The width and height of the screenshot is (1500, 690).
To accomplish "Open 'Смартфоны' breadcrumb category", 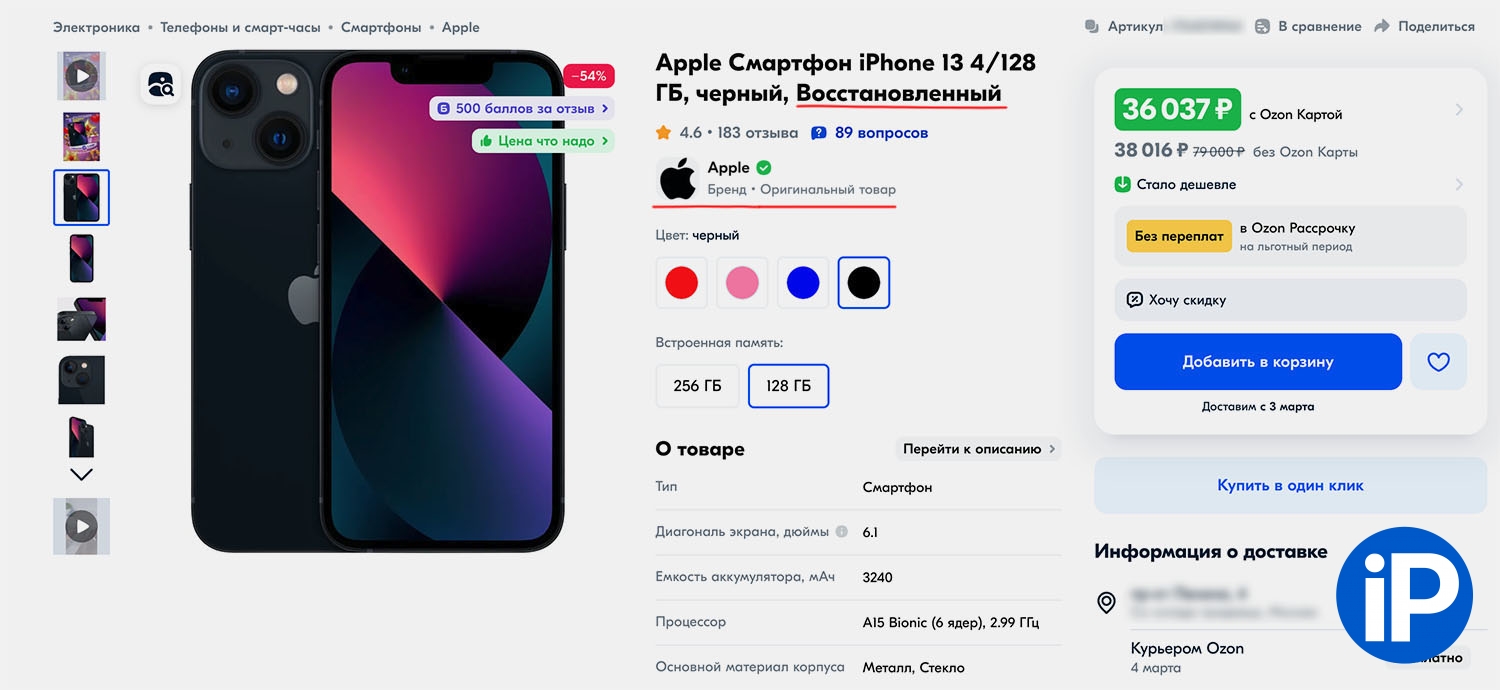I will pyautogui.click(x=381, y=27).
